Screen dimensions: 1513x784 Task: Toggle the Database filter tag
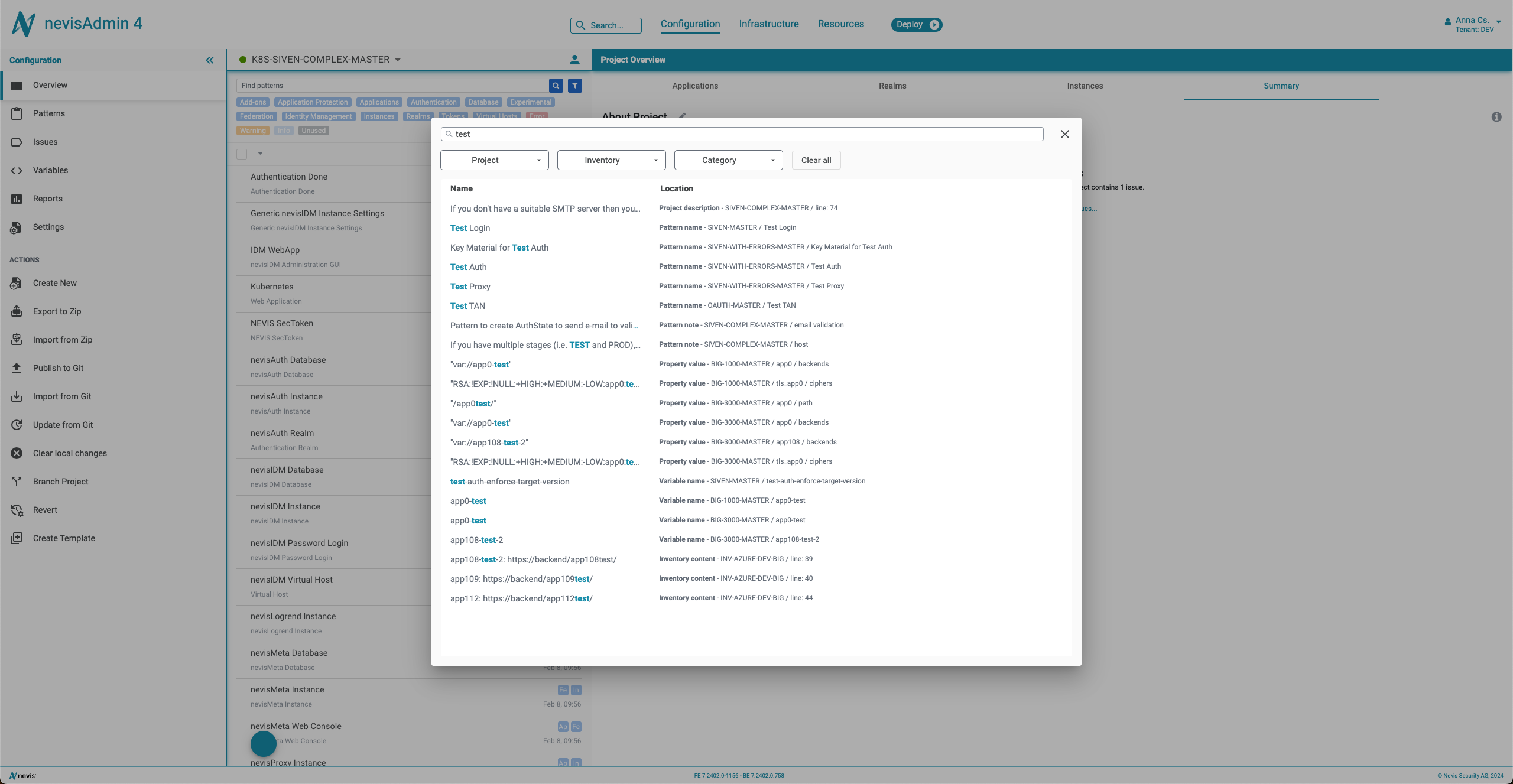click(483, 102)
